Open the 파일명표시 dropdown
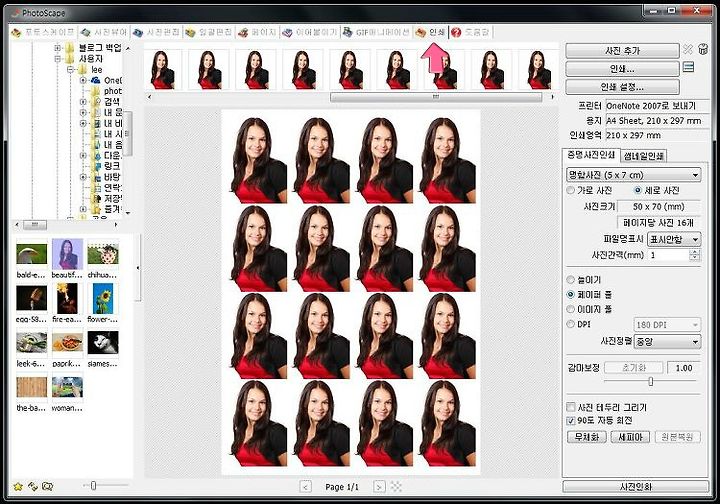Viewport: 720px width, 504px height. click(674, 239)
